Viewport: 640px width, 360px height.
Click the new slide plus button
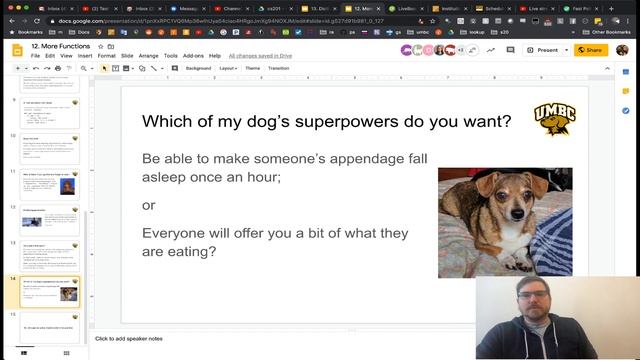pos(18,68)
